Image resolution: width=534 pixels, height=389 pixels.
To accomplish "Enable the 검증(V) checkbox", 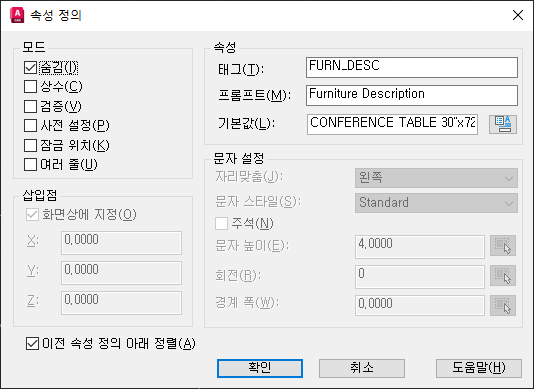I will point(31,106).
